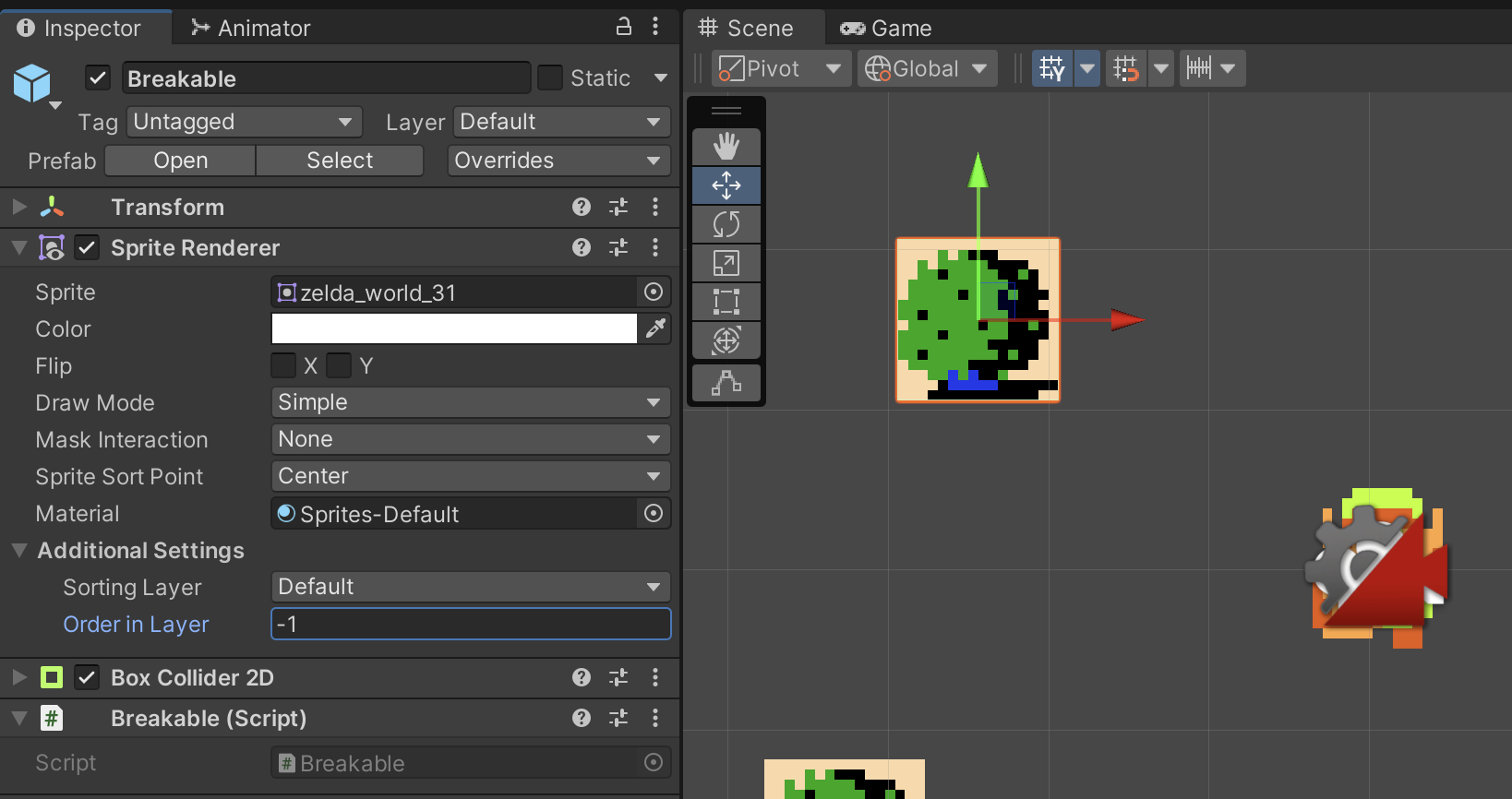This screenshot has height=799, width=1512.
Task: Open Sprite Renderer help reference
Action: tap(582, 247)
